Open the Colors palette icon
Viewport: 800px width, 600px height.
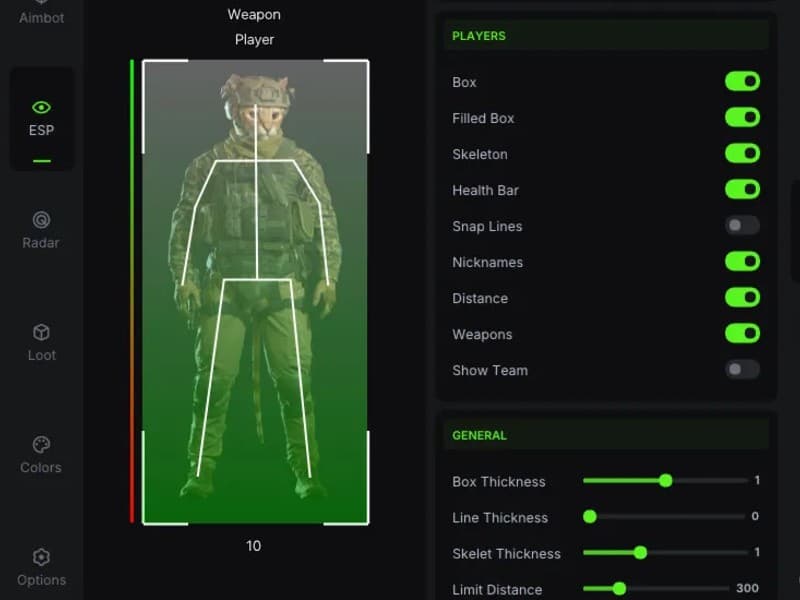[x=41, y=444]
